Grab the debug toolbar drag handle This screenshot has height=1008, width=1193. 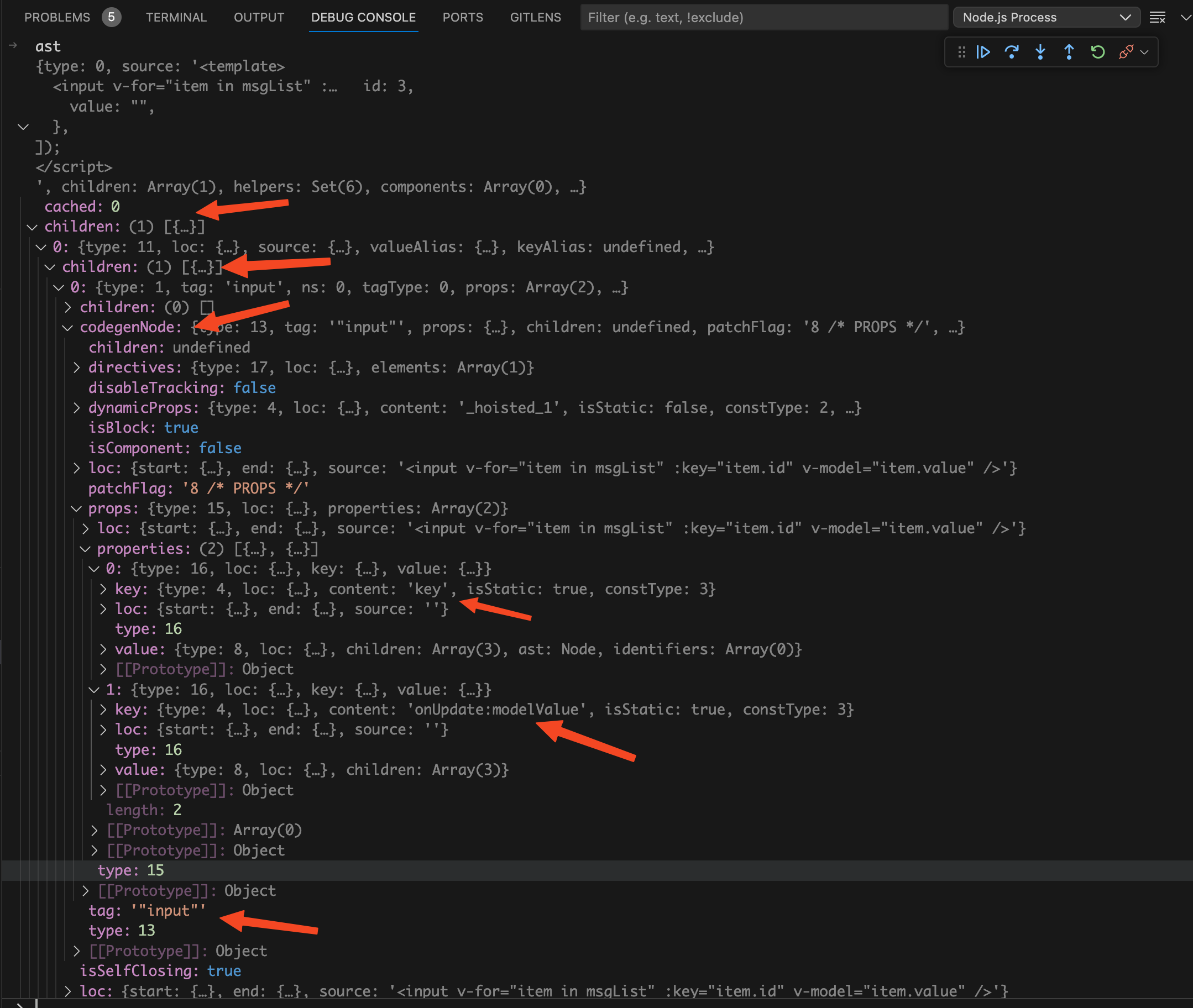click(x=961, y=52)
